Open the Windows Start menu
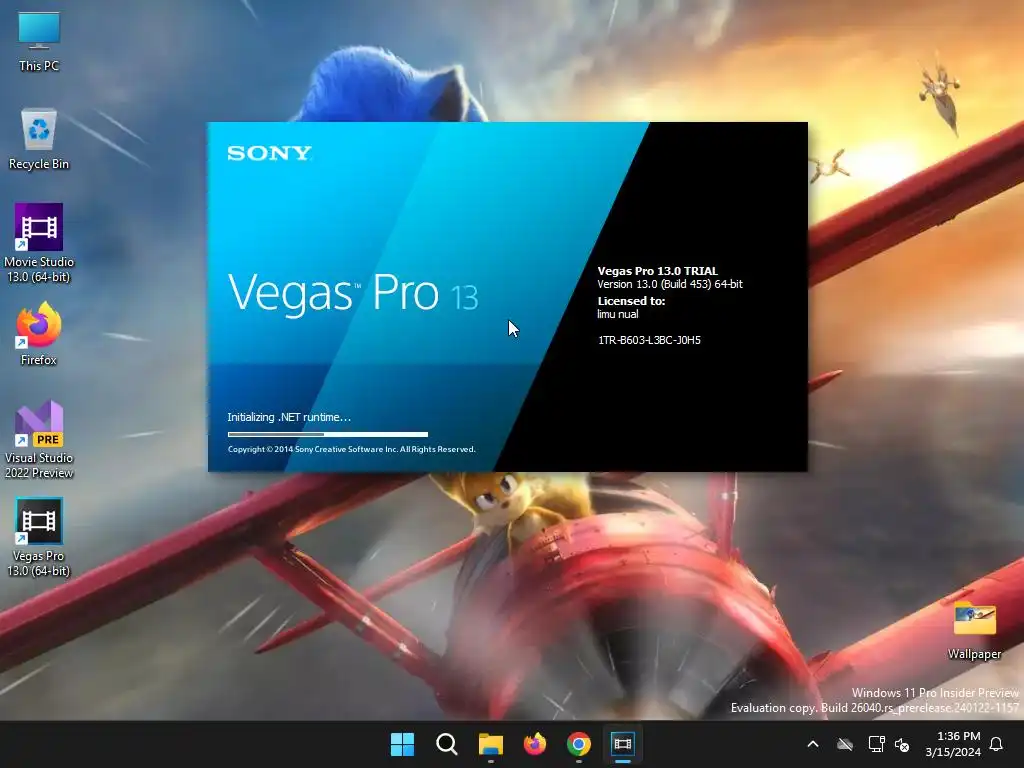The width and height of the screenshot is (1024, 768). point(402,744)
